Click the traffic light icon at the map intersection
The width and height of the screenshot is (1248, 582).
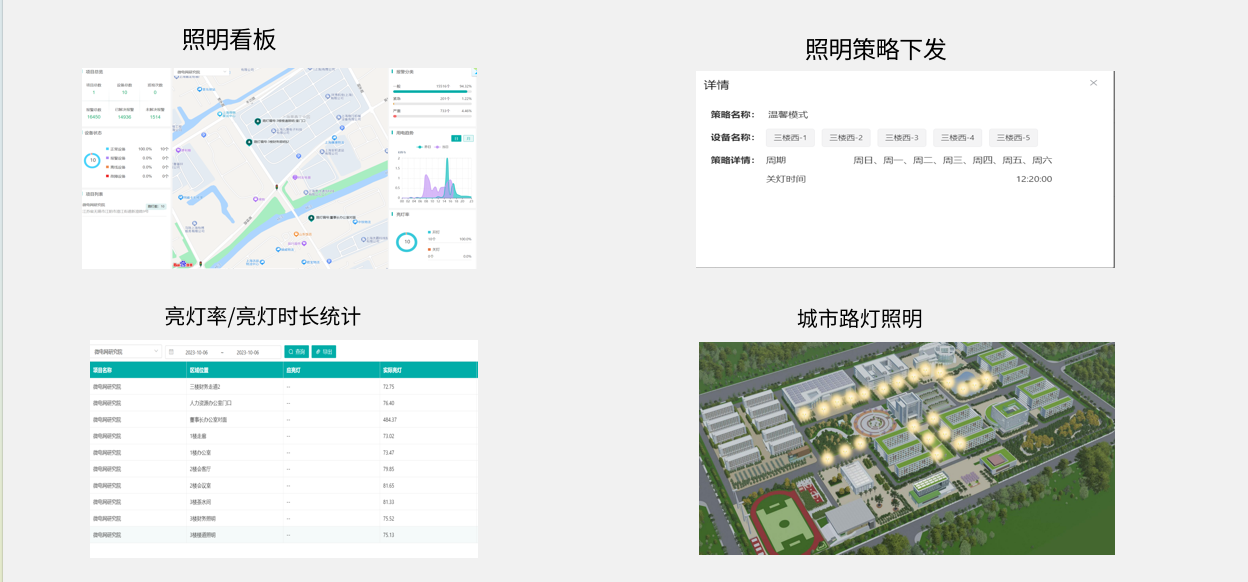click(x=277, y=187)
